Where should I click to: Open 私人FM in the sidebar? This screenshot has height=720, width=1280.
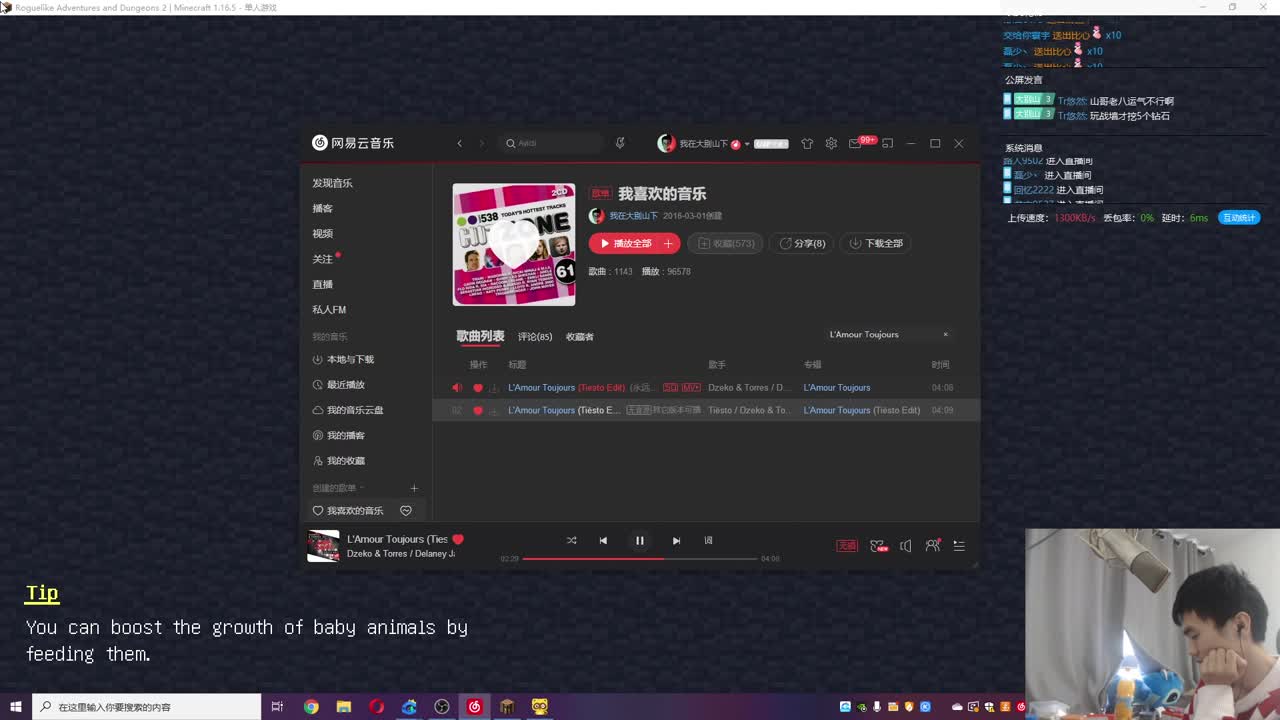pos(332,309)
